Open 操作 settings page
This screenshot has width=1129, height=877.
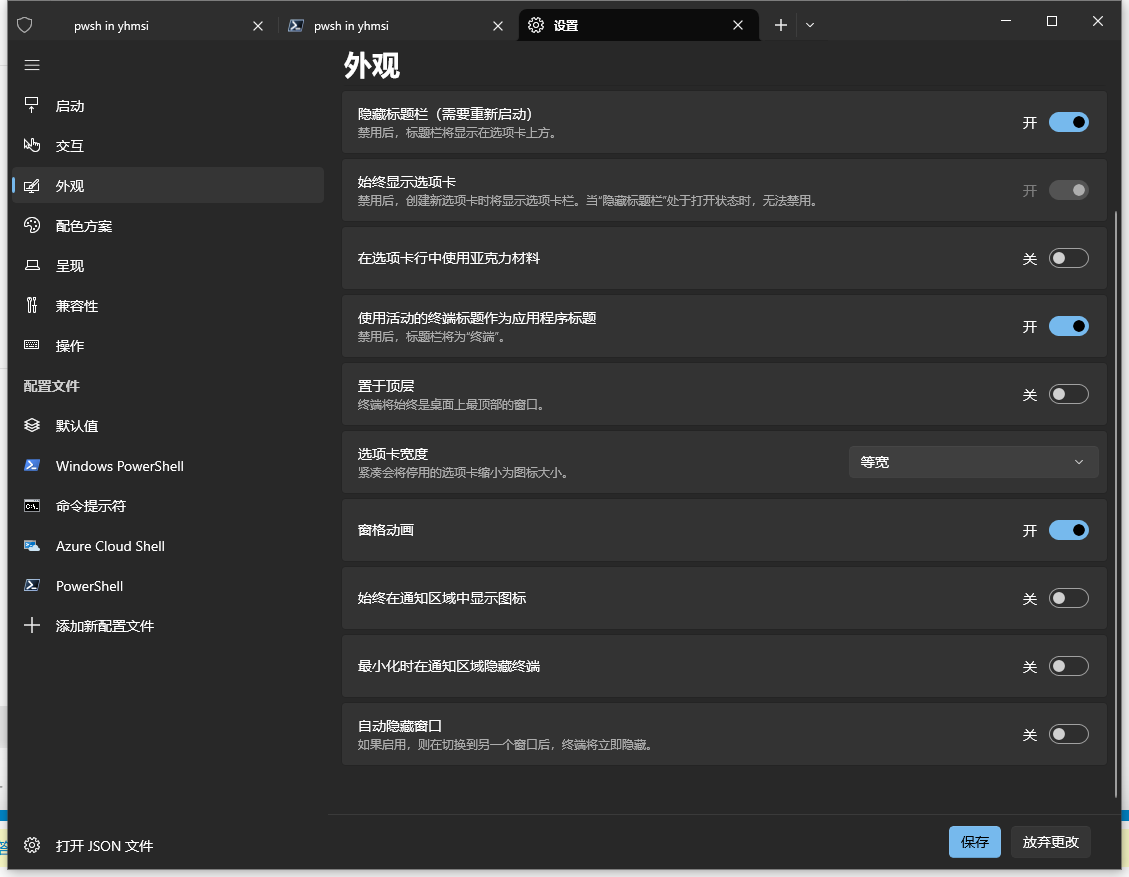tap(167, 346)
